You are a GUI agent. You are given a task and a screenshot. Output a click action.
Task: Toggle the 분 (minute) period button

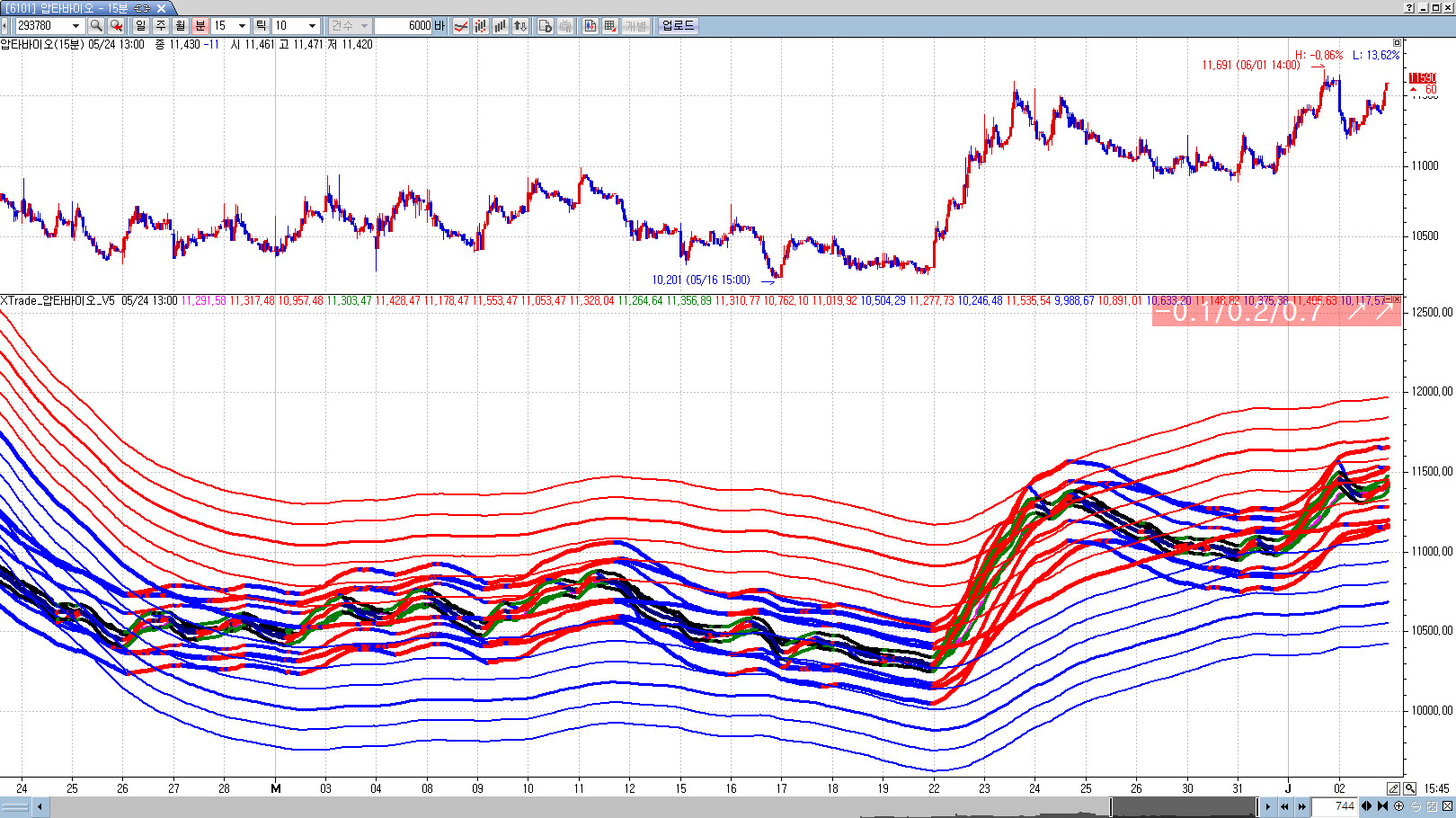(x=200, y=26)
